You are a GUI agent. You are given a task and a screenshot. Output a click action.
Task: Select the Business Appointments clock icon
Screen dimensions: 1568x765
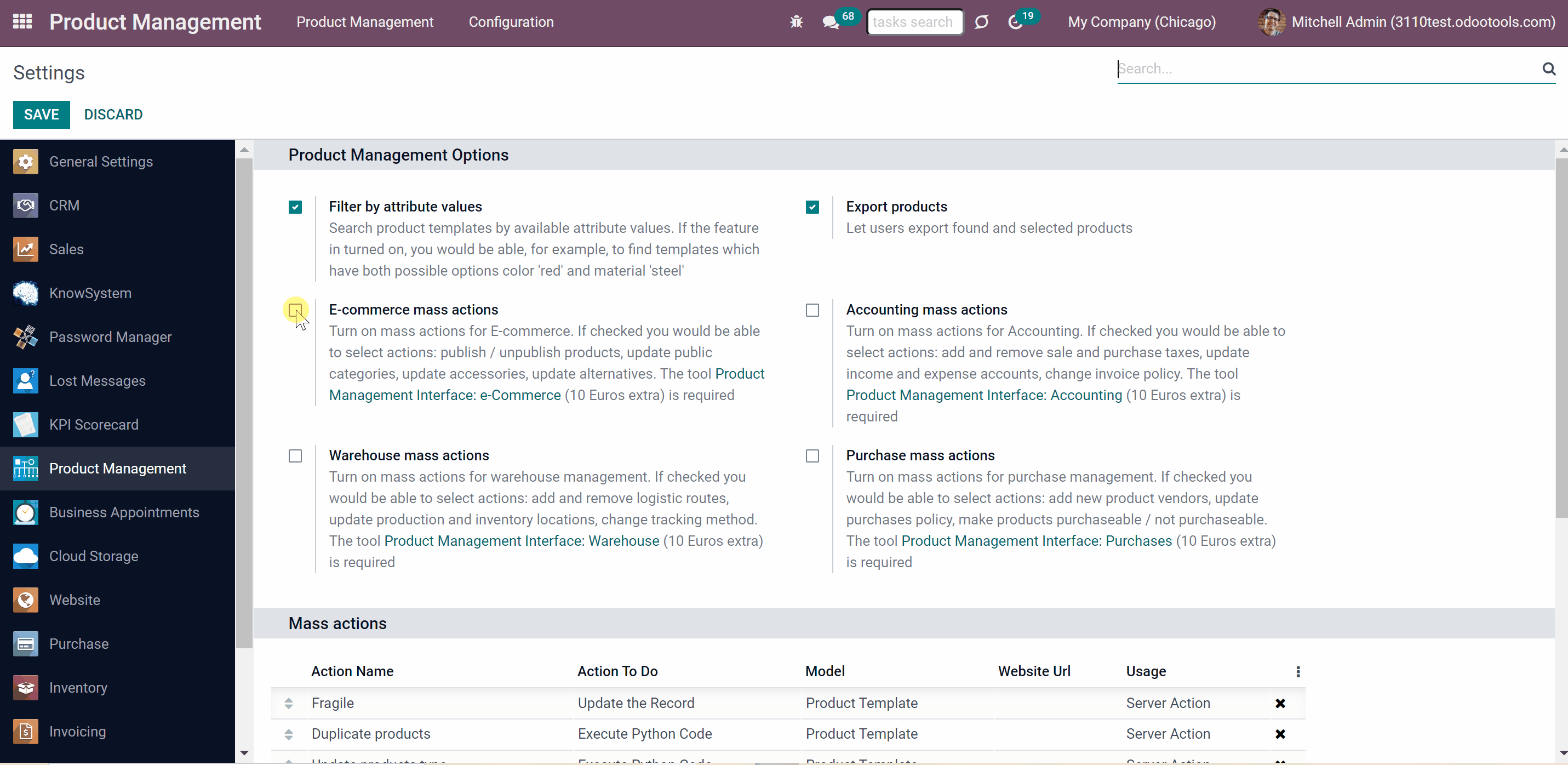(x=26, y=512)
